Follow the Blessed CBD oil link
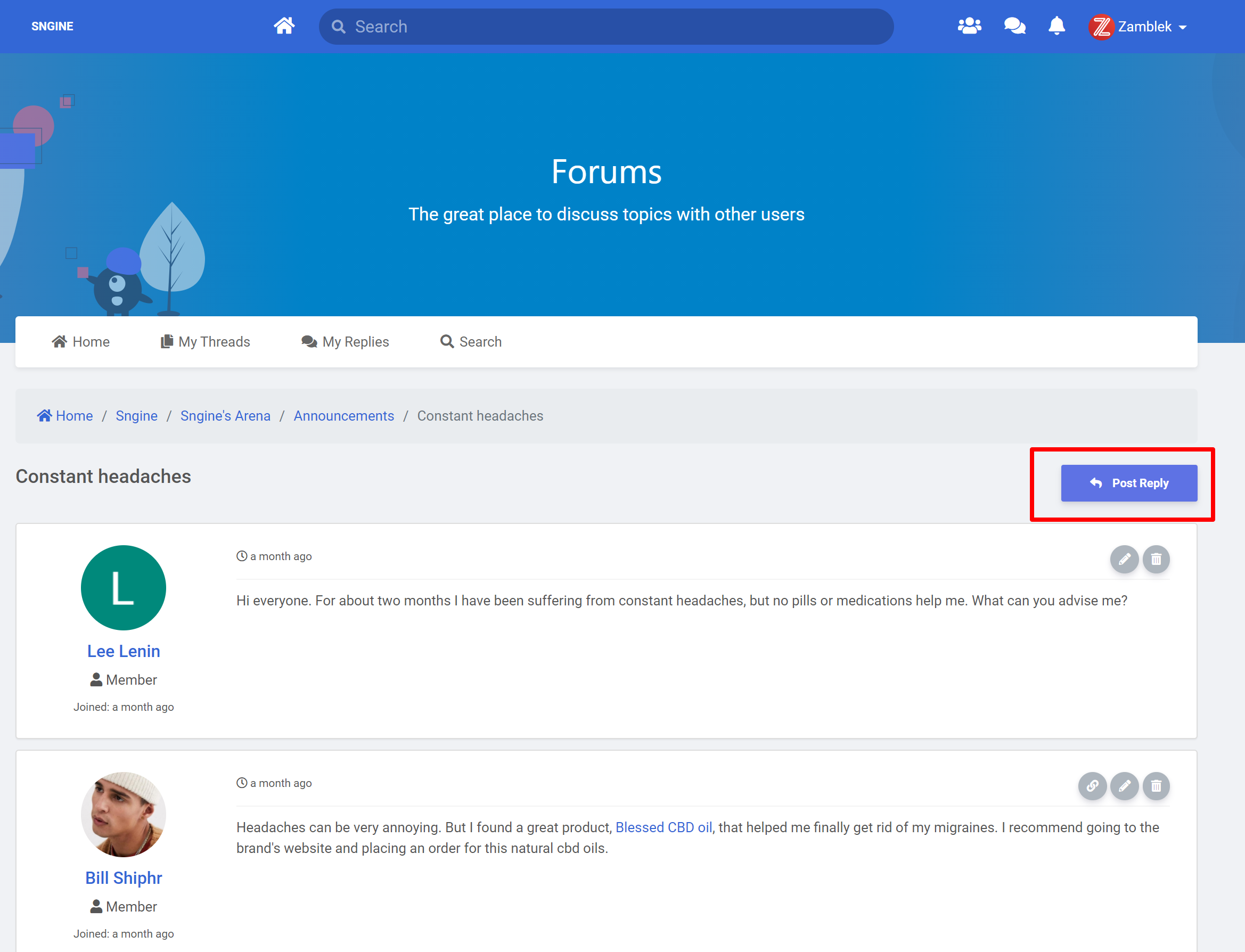The height and width of the screenshot is (952, 1245). tap(664, 827)
